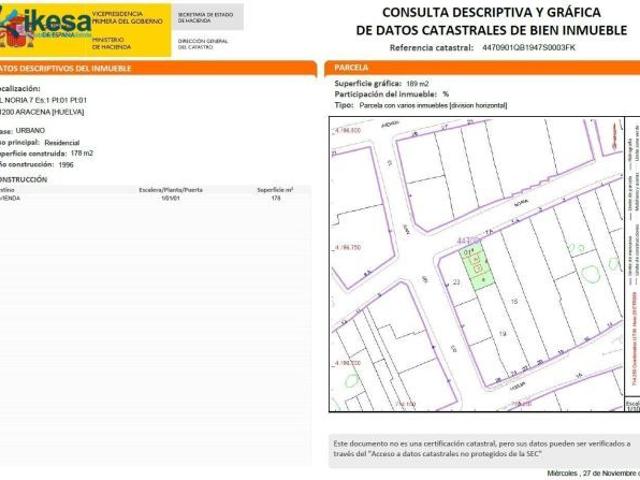Click the 'CONSULTA DESCRIPTIVA Y GRÁFICA' title line
The image size is (640, 480).
tap(491, 12)
